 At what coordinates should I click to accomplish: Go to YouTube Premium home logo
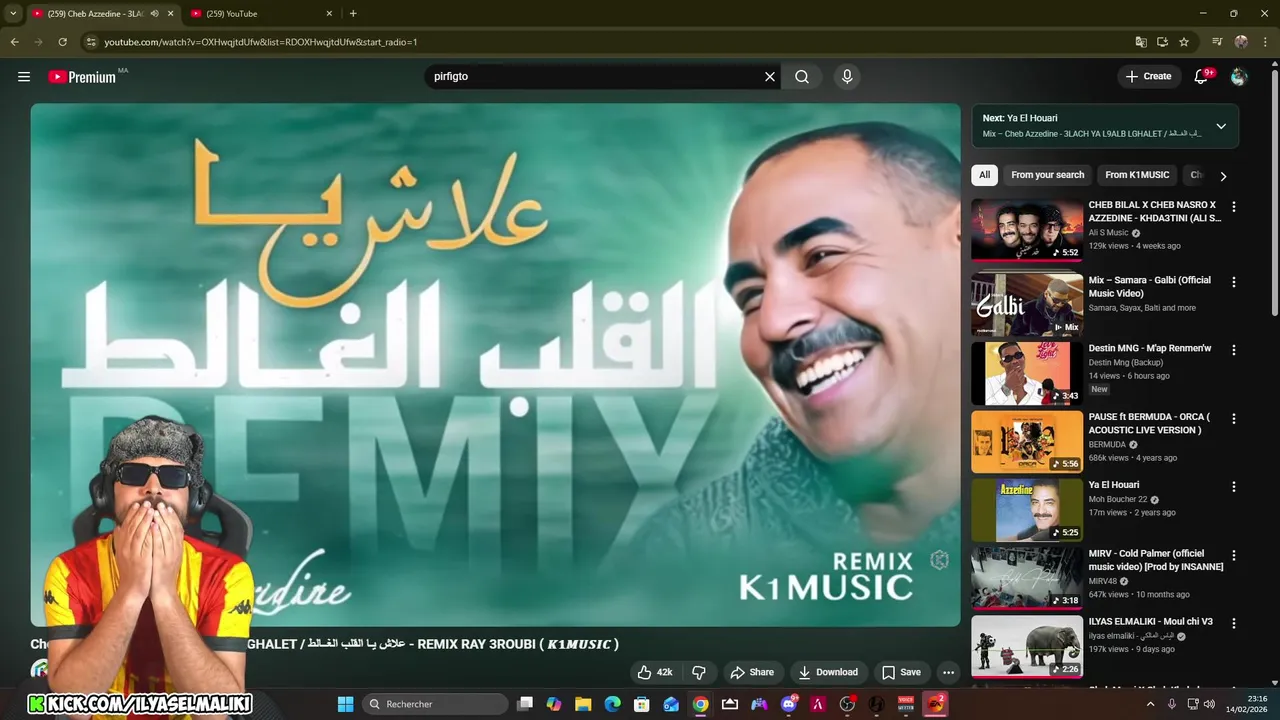coord(82,77)
